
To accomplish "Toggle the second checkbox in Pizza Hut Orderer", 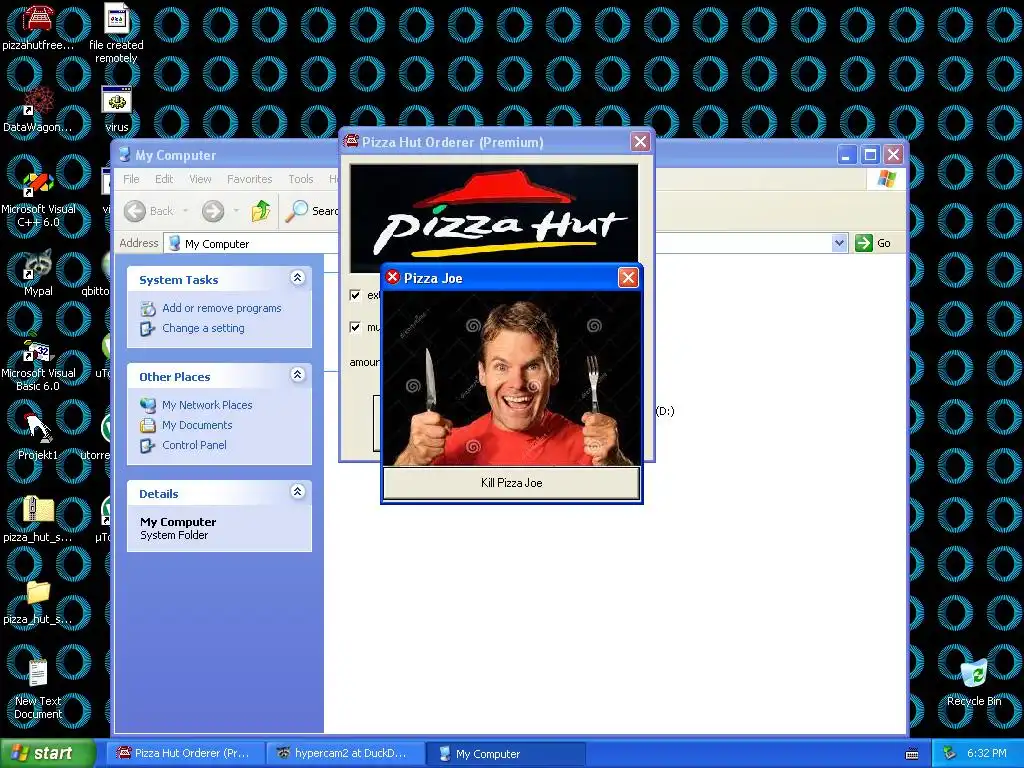I will 355,327.
